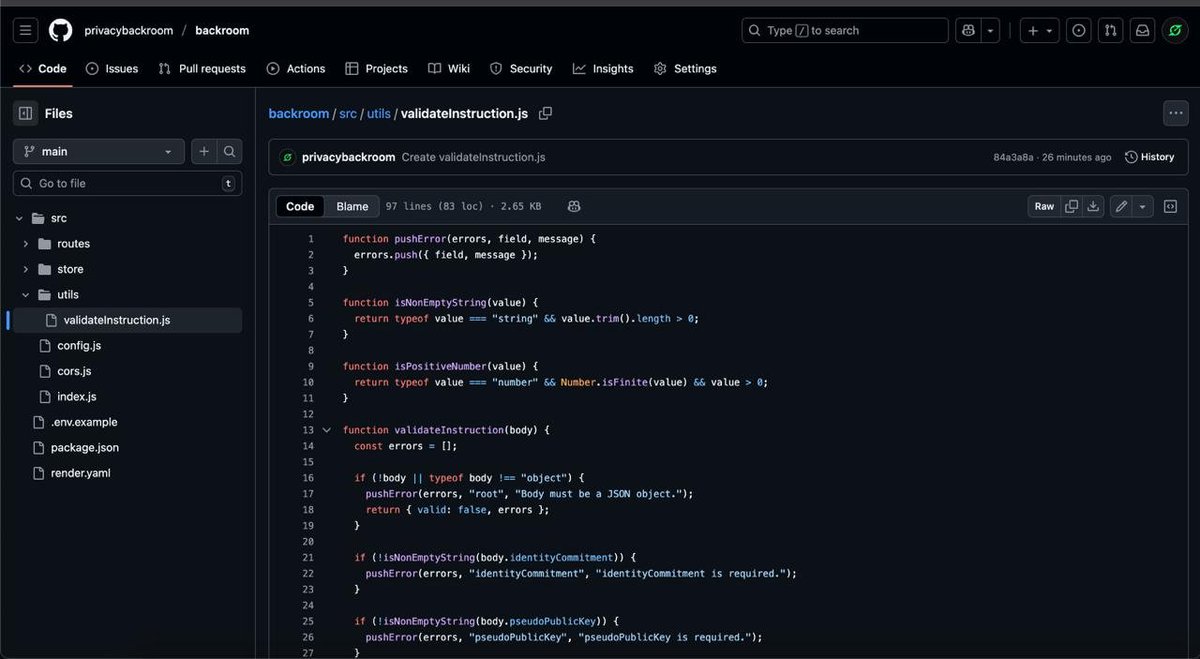Open commit hash 84a3a8a

1014,157
